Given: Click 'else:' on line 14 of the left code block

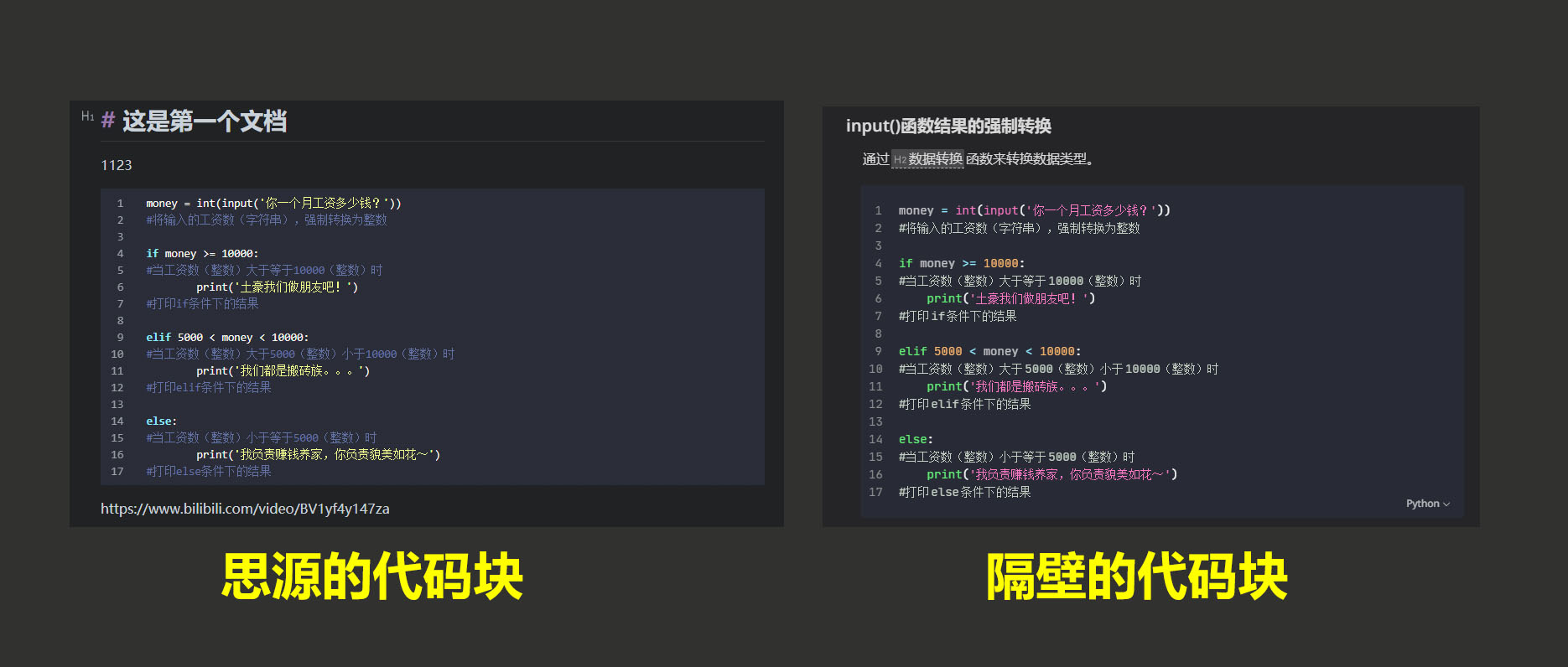Looking at the screenshot, I should 162,421.
